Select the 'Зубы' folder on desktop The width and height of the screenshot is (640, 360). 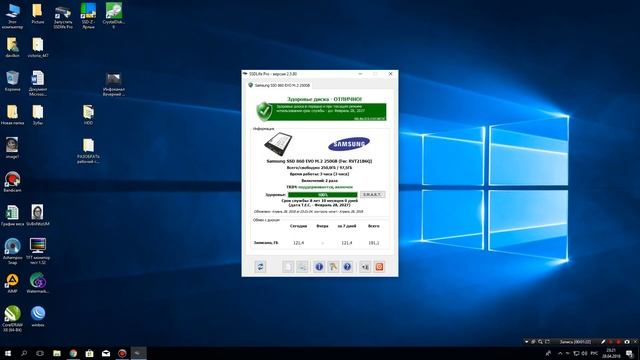tap(38, 115)
